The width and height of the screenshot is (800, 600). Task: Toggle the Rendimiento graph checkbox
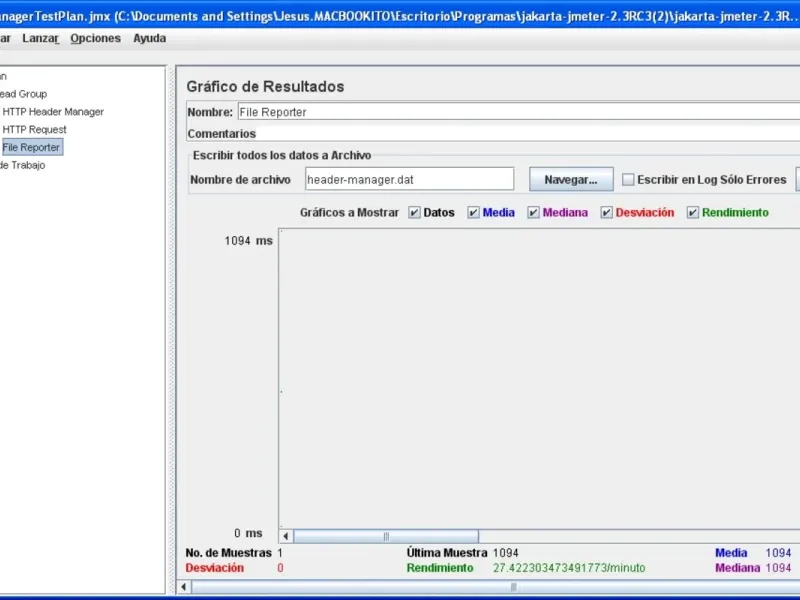(x=692, y=213)
